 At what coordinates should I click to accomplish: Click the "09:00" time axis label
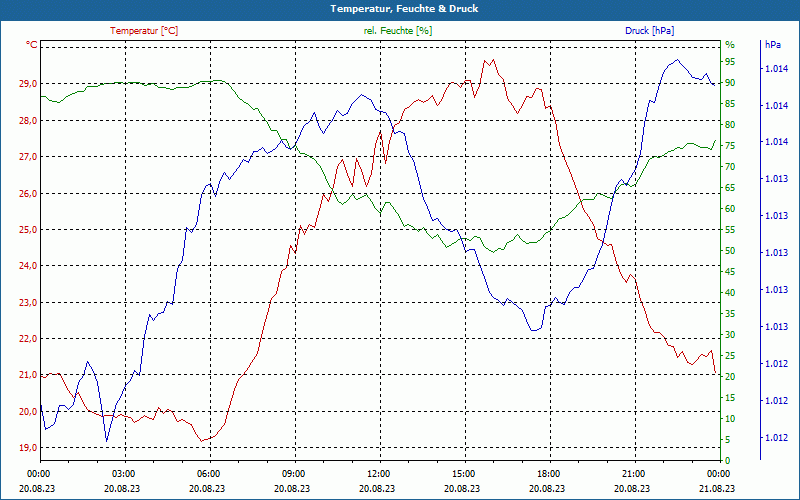[x=295, y=473]
